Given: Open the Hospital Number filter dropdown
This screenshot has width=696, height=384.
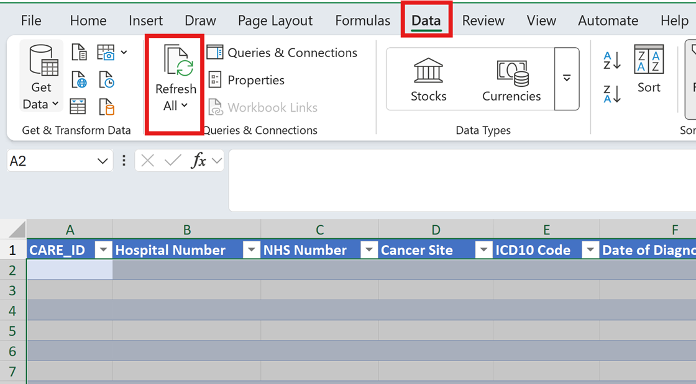Looking at the screenshot, I should [x=251, y=250].
